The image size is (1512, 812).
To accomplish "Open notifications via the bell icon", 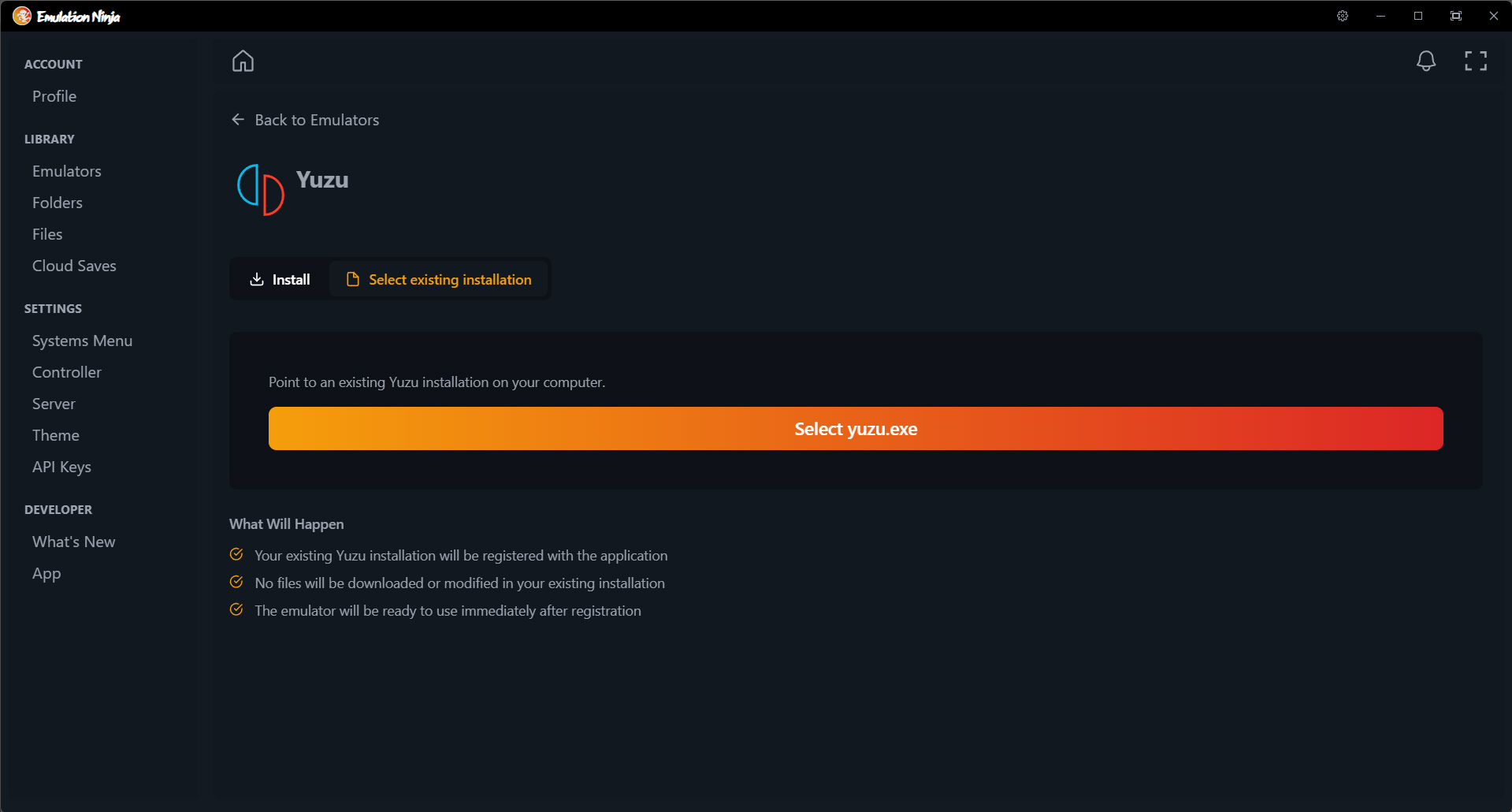I will pos(1426,61).
